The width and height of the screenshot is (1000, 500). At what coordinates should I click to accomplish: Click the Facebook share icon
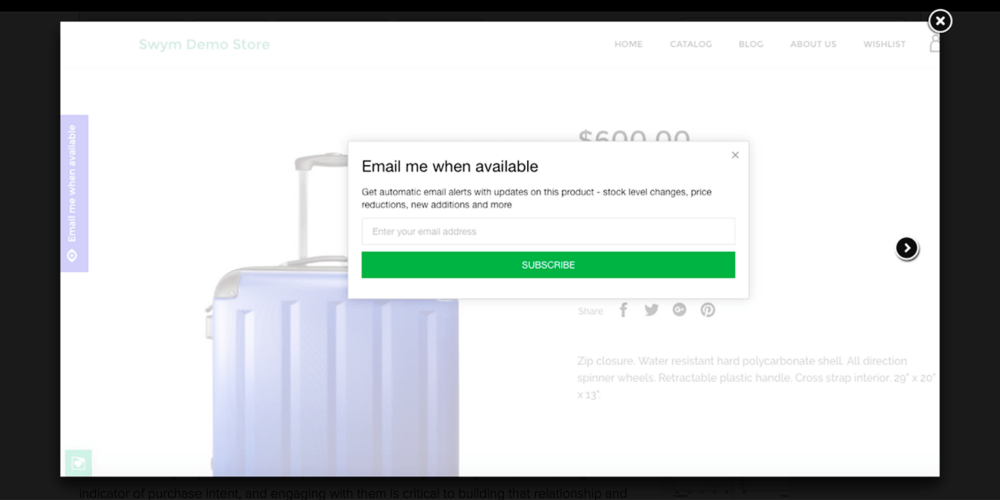coord(624,310)
